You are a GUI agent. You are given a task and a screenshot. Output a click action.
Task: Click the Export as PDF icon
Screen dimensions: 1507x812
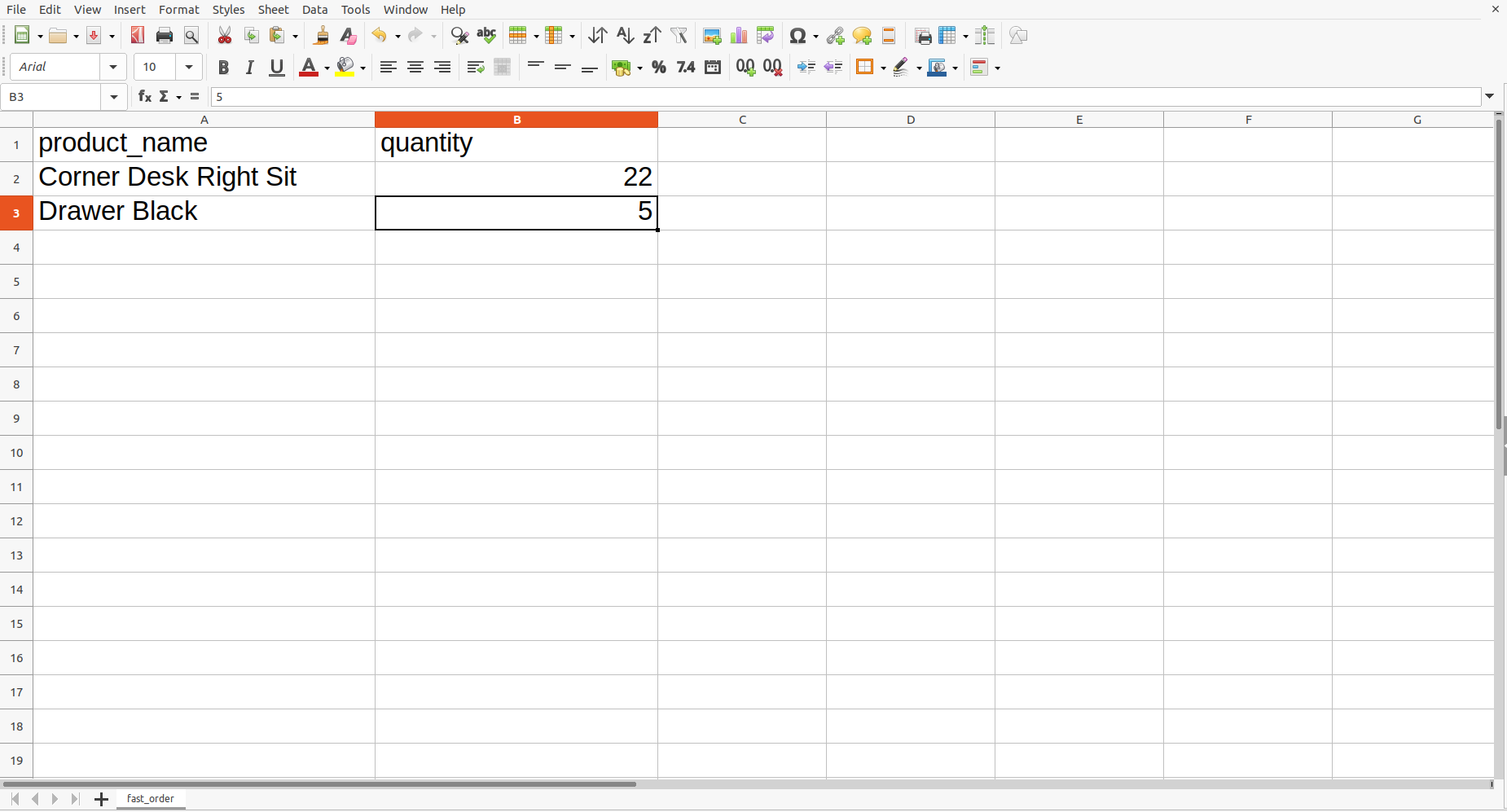tap(138, 35)
